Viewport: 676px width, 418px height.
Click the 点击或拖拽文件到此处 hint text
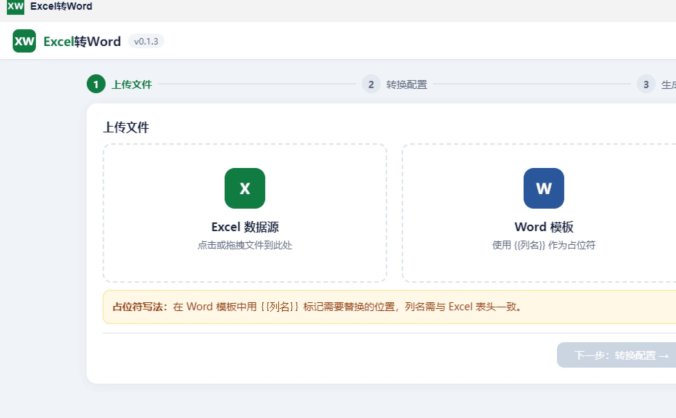(245, 245)
